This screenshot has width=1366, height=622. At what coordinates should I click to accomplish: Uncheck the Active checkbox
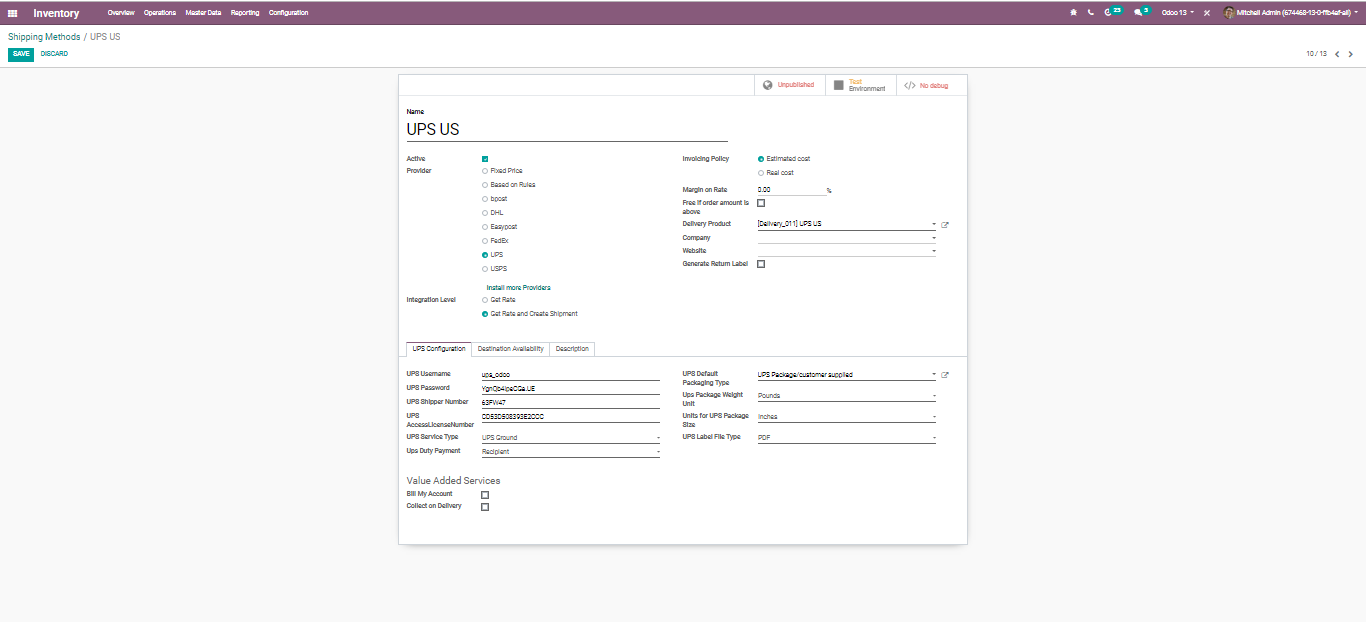click(x=485, y=159)
